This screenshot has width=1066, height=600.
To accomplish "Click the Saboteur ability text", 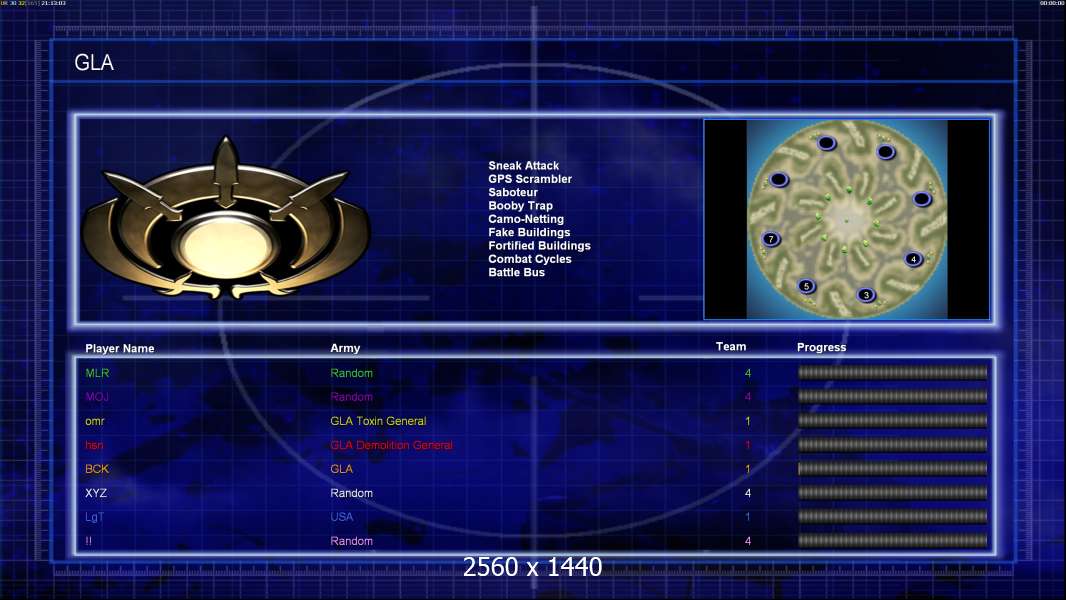I will pyautogui.click(x=513, y=192).
